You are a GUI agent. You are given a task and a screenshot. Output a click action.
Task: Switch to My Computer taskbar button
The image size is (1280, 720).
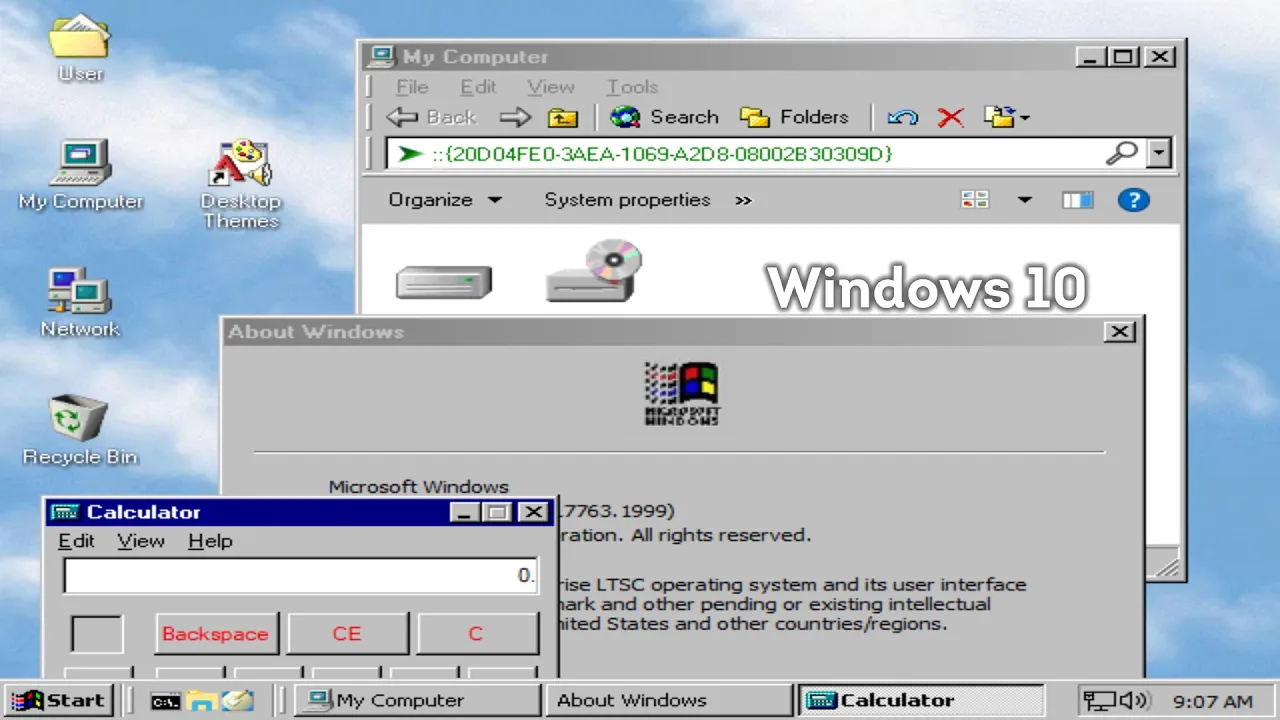tap(420, 700)
